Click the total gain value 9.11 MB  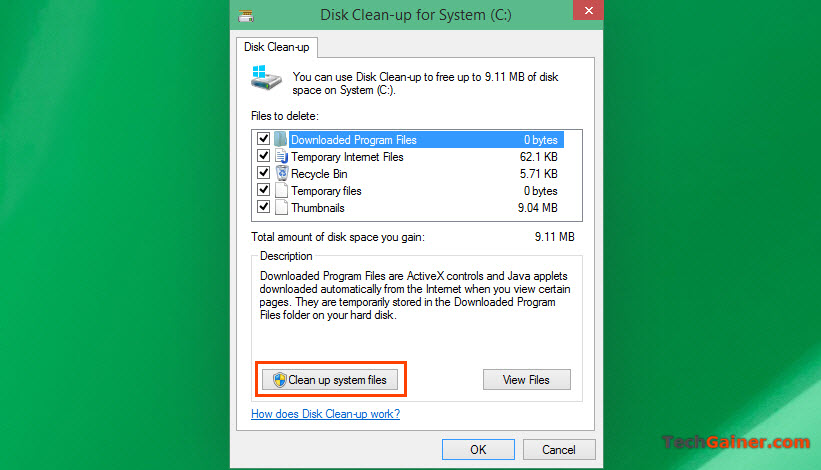[x=554, y=237]
